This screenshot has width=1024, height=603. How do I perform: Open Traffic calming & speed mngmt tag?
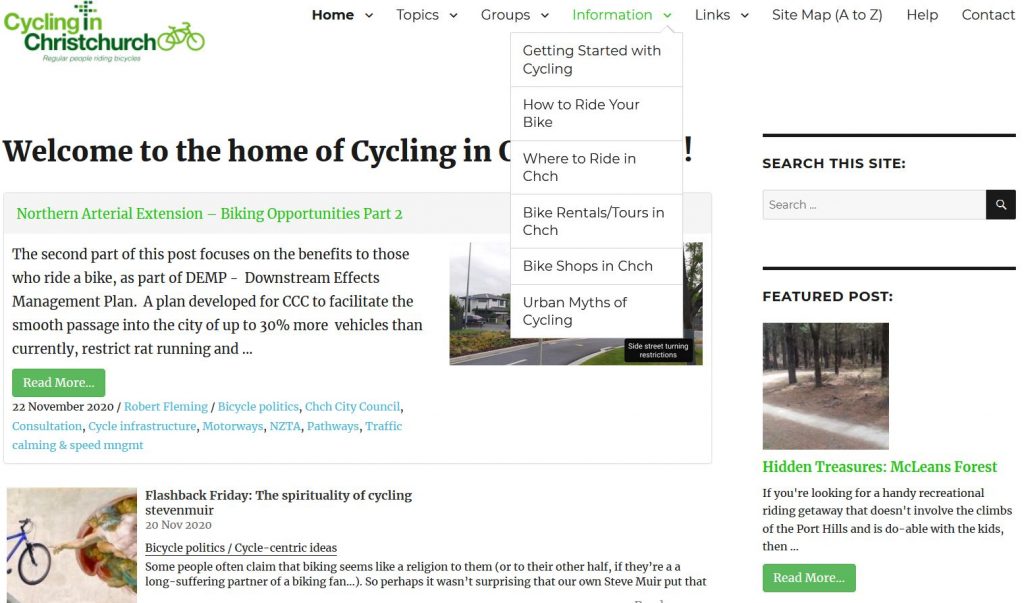point(207,436)
